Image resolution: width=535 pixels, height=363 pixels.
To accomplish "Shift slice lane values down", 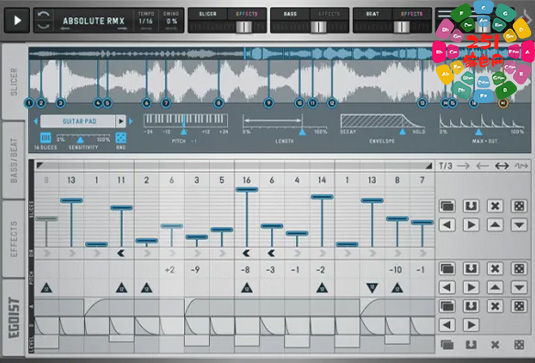I will (519, 225).
